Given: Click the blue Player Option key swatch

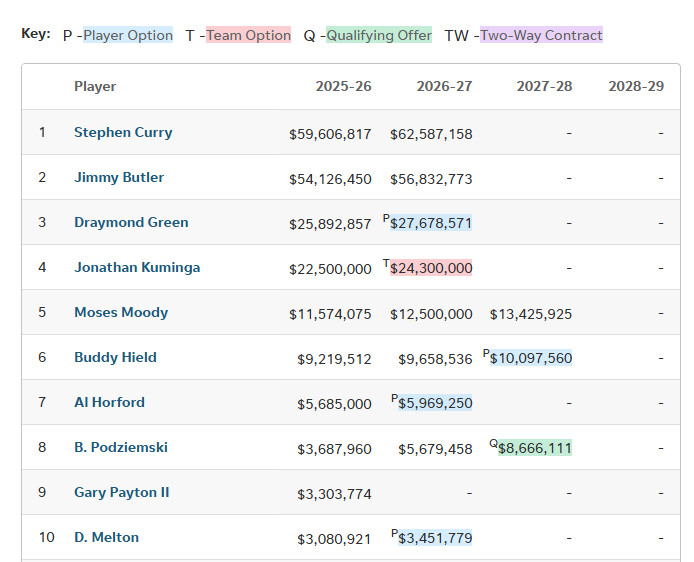Looking at the screenshot, I should 128,35.
